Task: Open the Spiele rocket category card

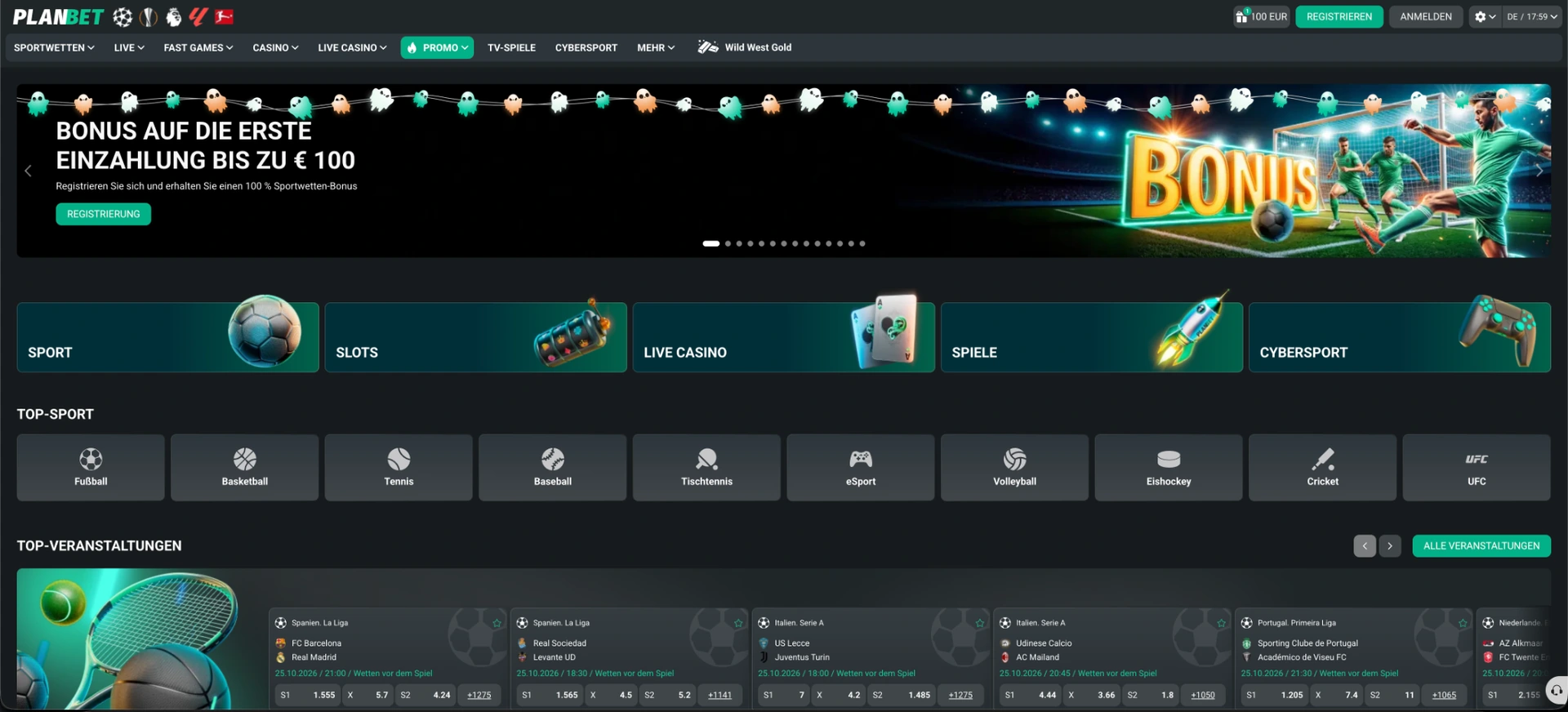Action: [x=1092, y=337]
